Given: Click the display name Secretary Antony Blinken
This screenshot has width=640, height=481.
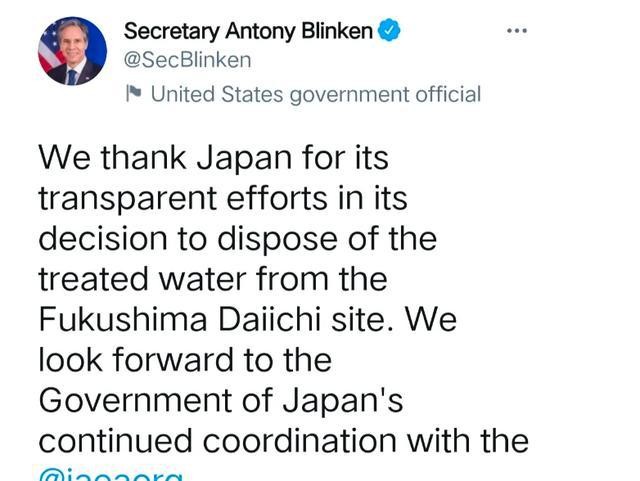Looking at the screenshot, I should coord(248,32).
